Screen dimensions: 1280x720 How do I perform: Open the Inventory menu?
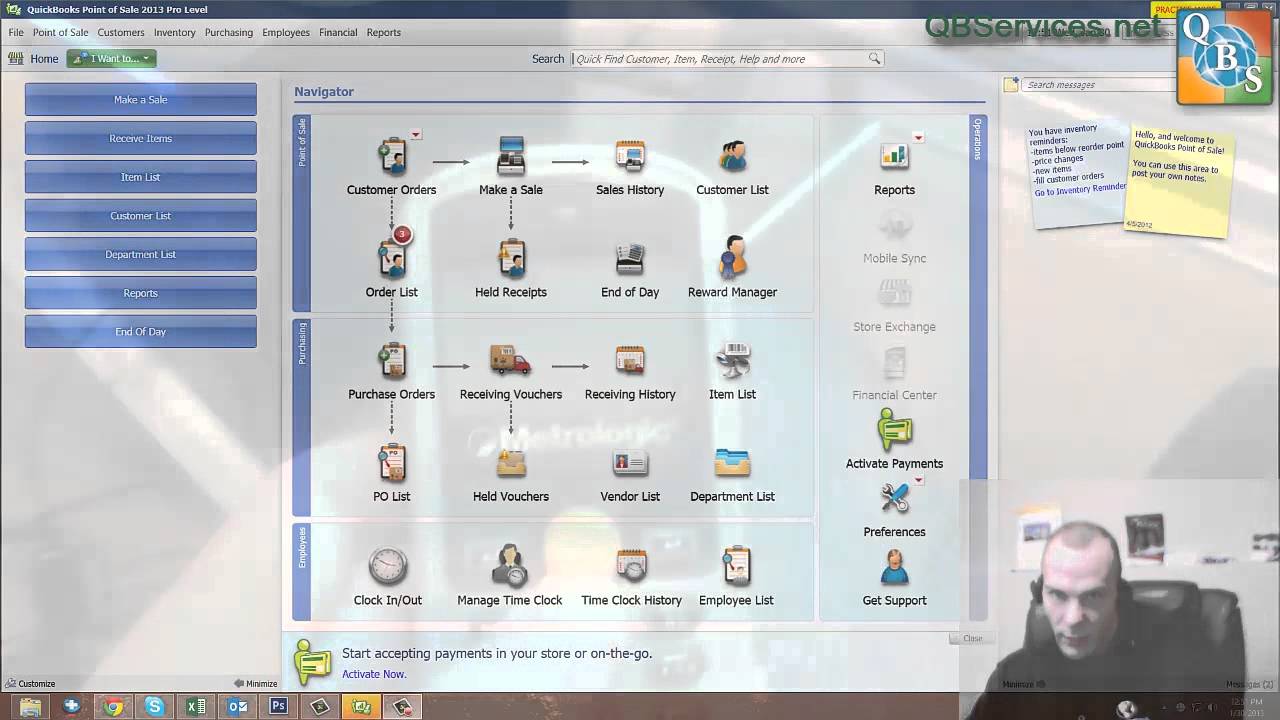(x=175, y=32)
